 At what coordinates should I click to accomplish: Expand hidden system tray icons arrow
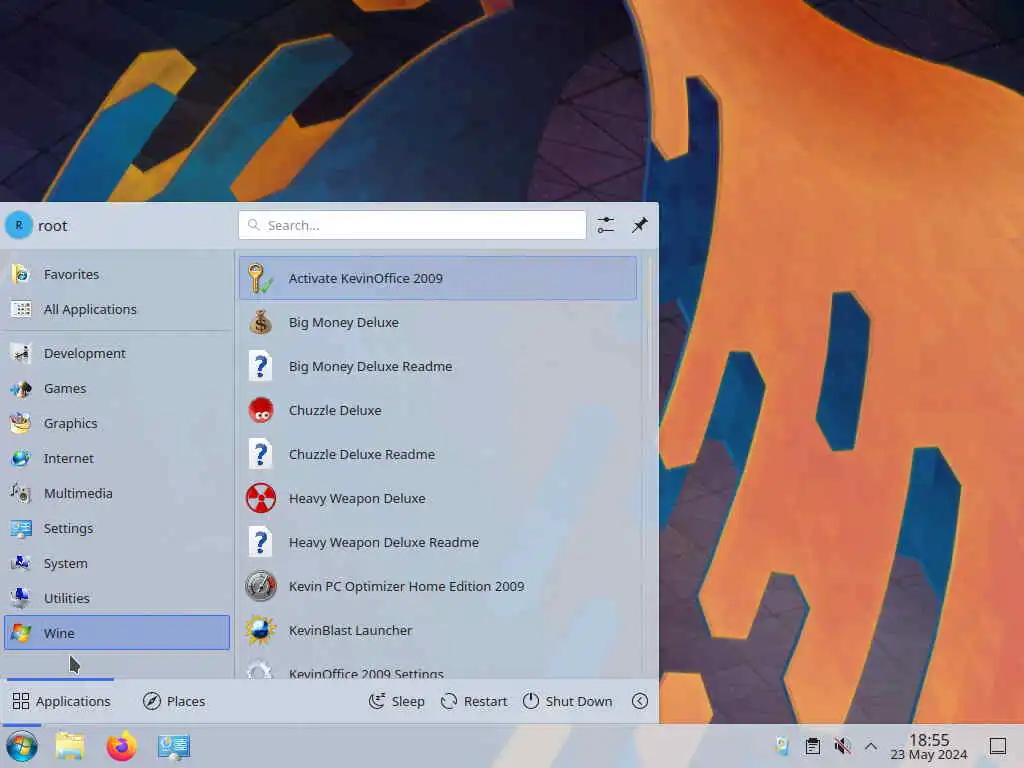click(871, 746)
